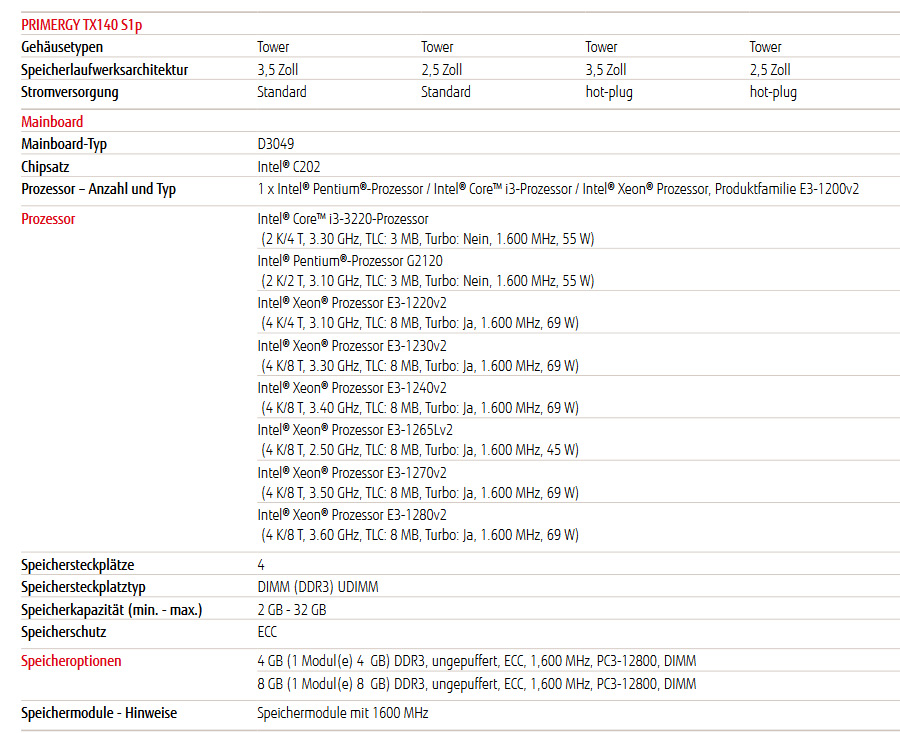
Task: Select the Speicherlaufwerksarchitektur row label
Action: pos(104,70)
